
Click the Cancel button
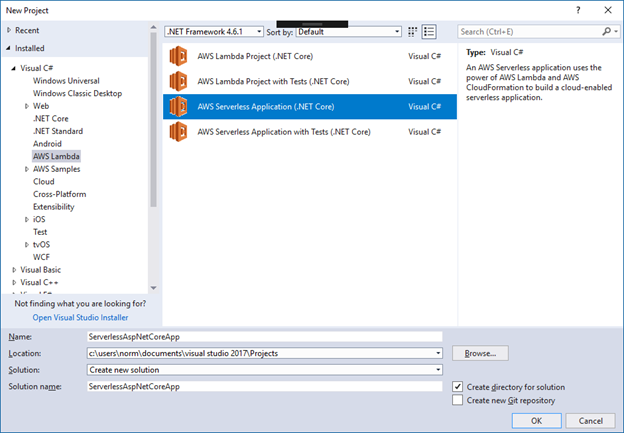591,421
